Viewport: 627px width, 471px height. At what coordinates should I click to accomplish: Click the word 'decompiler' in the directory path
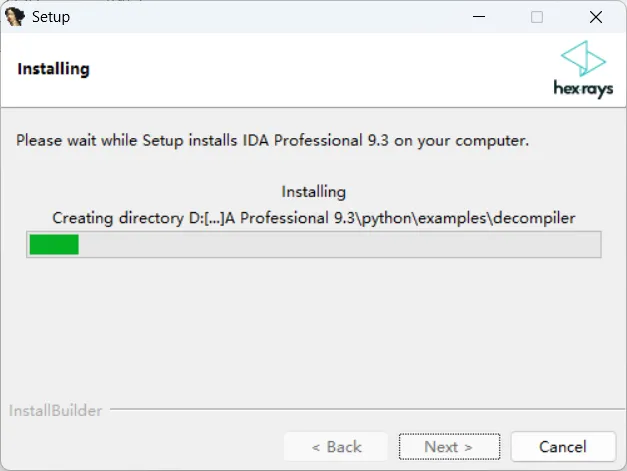[534, 218]
